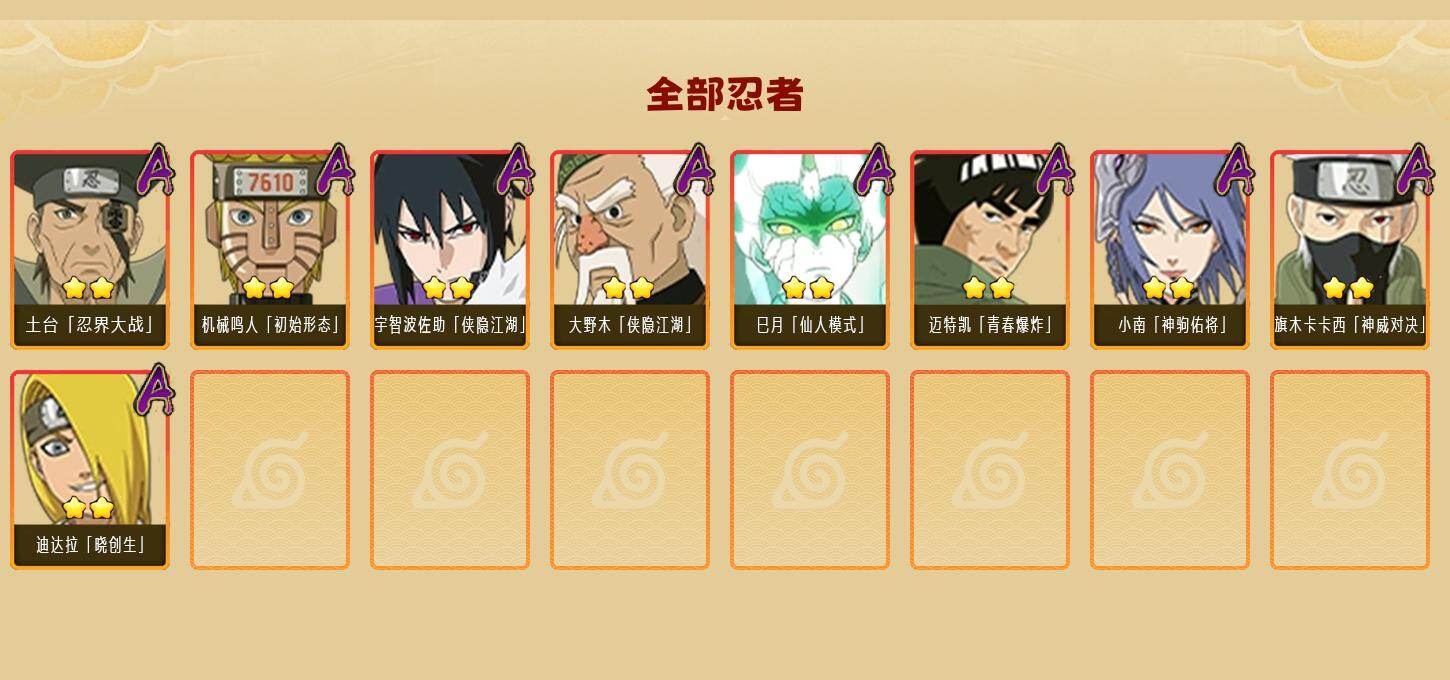
Task: Choose 宇智波佐助「侠隐江湖」 ninja card
Action: coord(450,250)
